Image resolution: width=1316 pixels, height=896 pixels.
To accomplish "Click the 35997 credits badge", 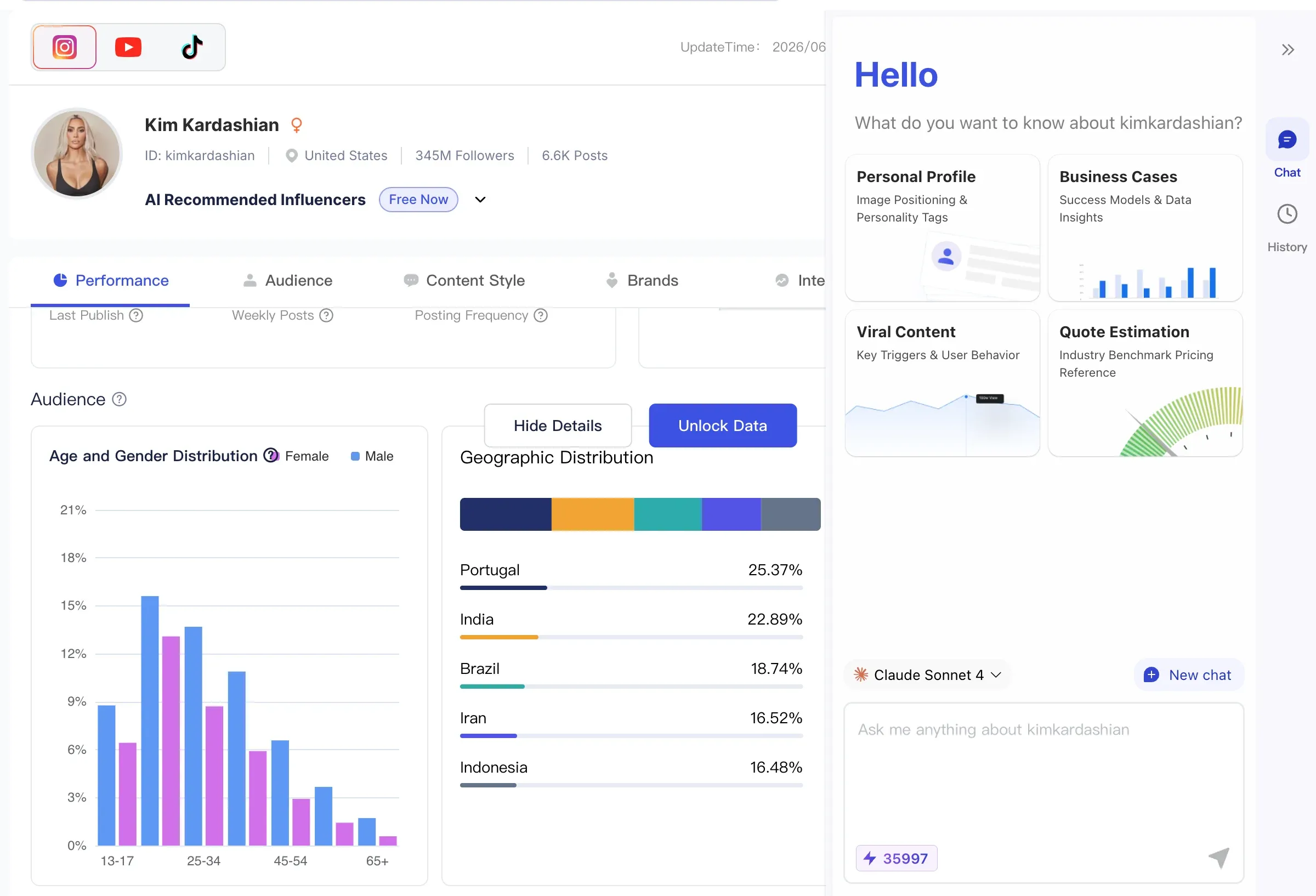I will pyautogui.click(x=897, y=858).
